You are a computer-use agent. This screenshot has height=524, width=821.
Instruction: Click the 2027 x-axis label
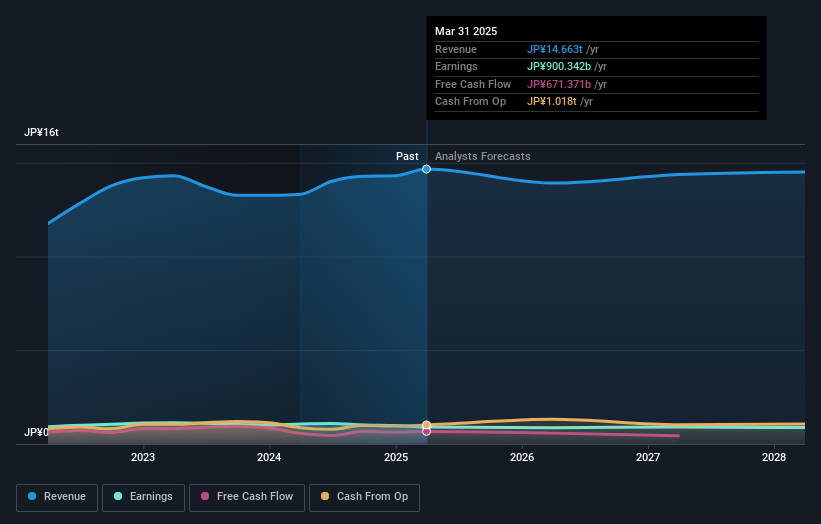(x=648, y=457)
